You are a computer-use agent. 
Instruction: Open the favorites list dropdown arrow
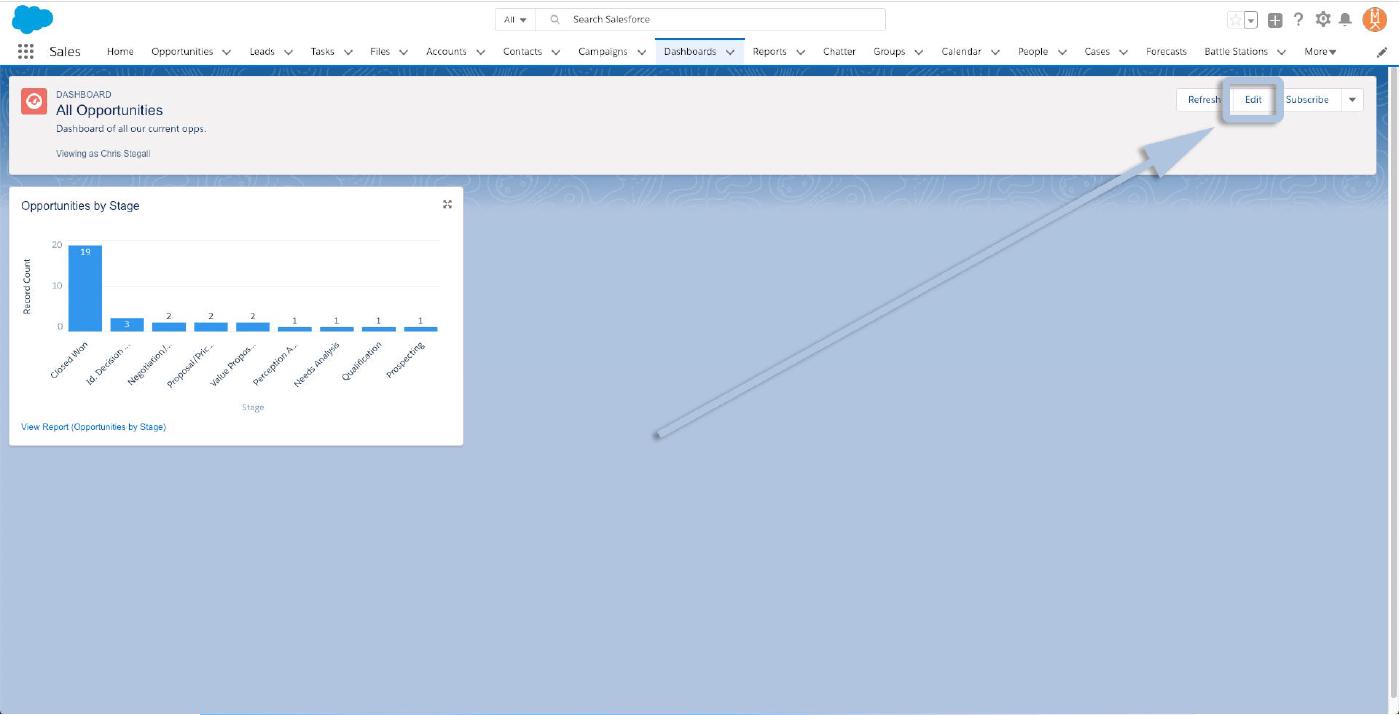pos(1250,20)
